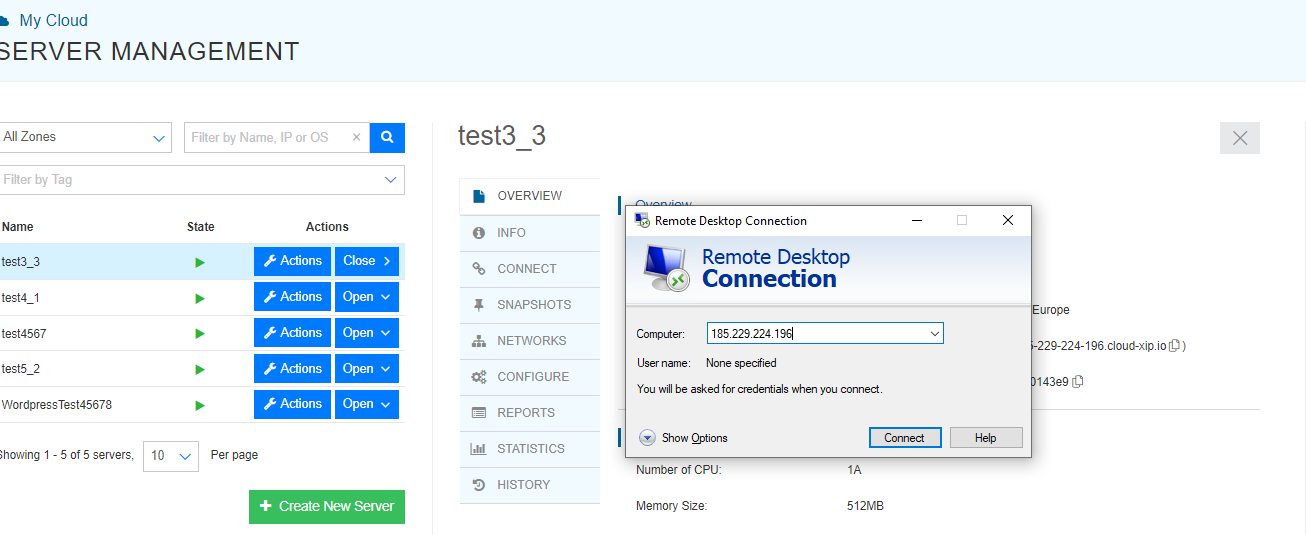The height and width of the screenshot is (535, 1306).
Task: Open the Filter by Tag dropdown
Action: pos(201,180)
